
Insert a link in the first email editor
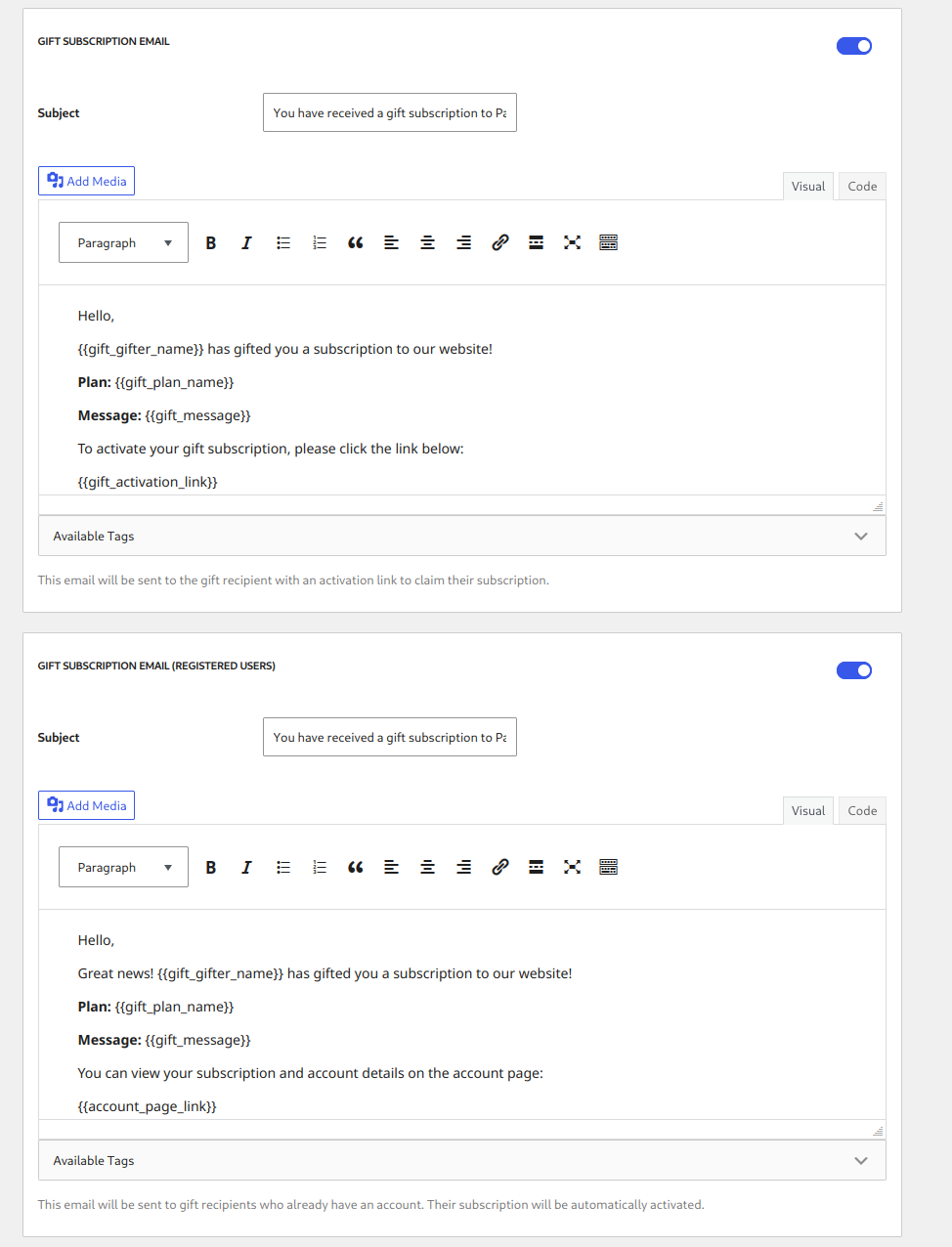click(x=500, y=243)
